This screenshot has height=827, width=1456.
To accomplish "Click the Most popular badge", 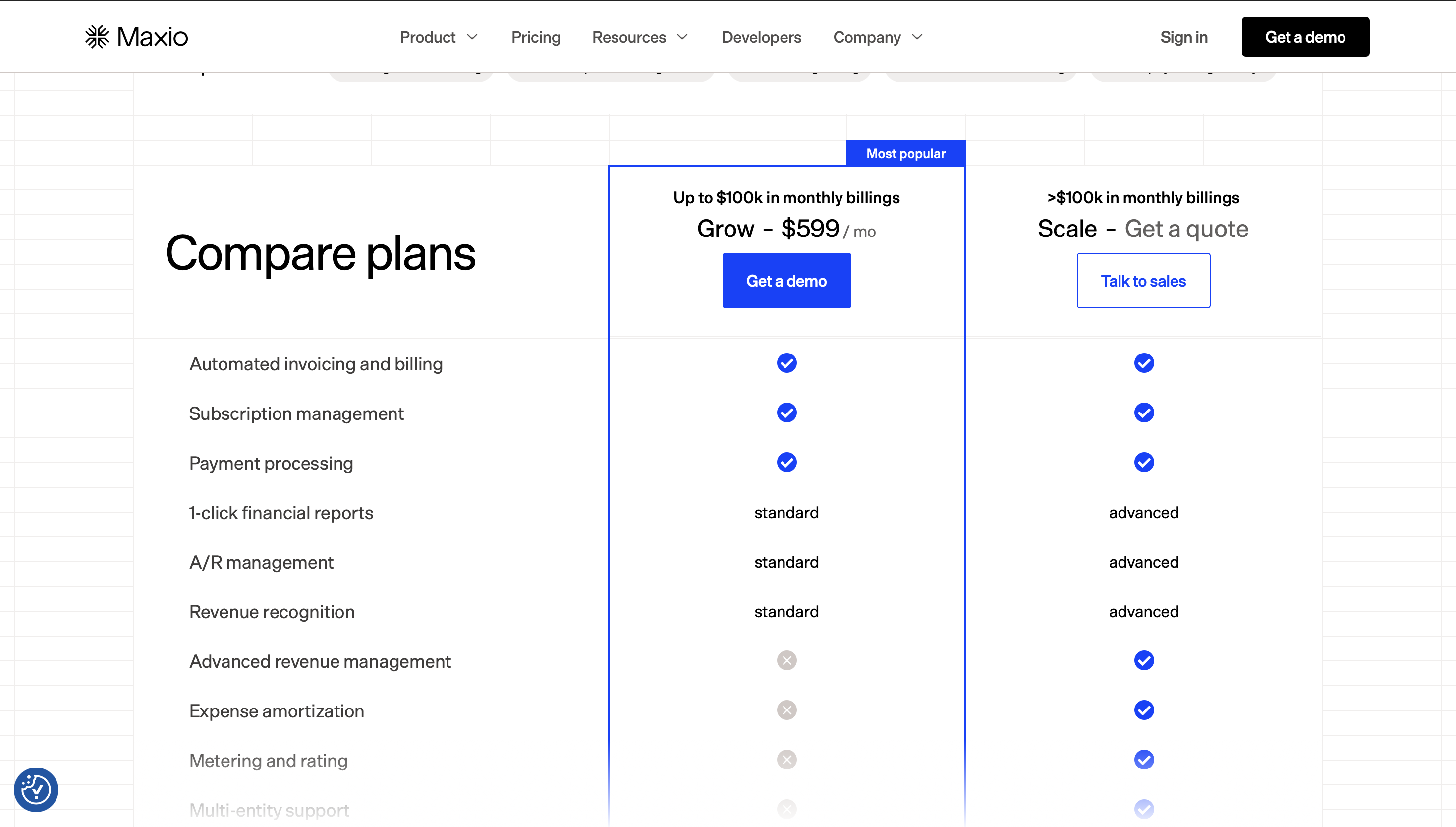I will tap(906, 153).
